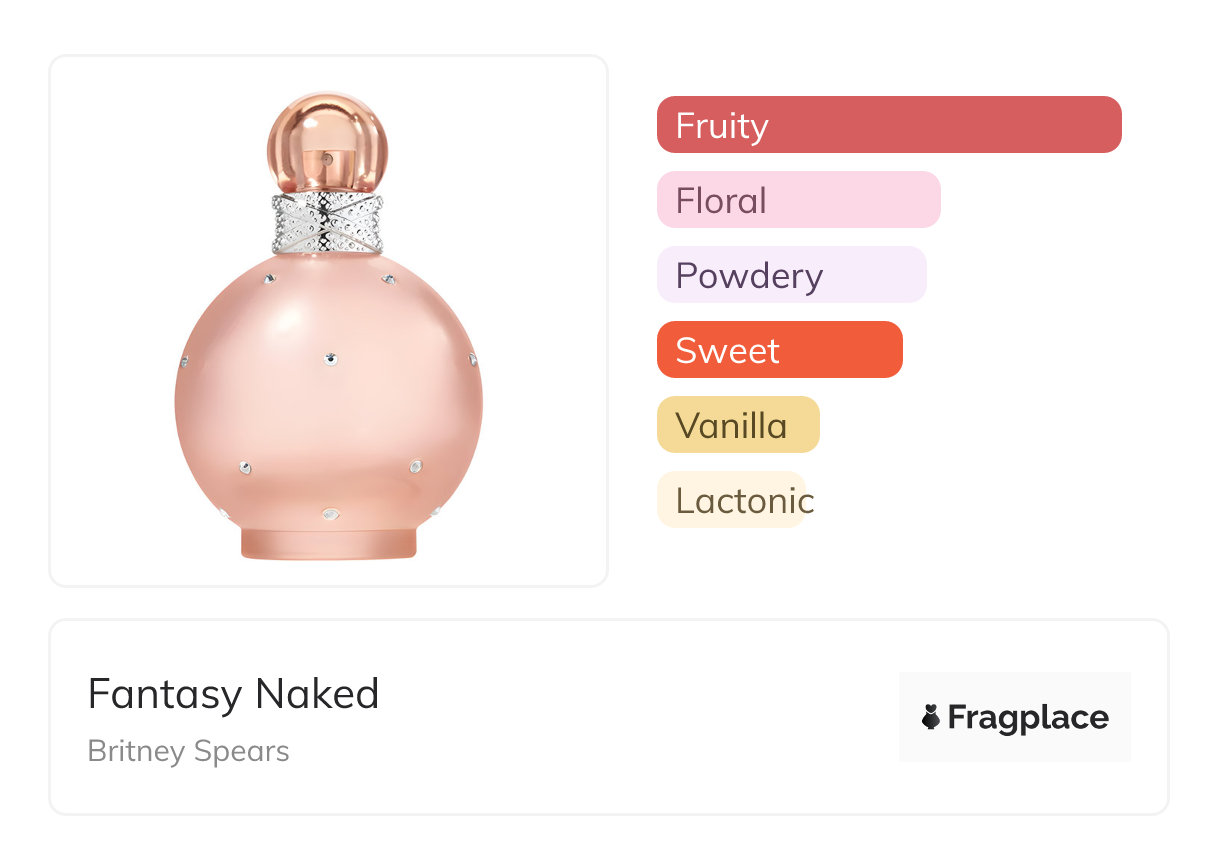Click the center rhinestone on the bottle
1218x864 pixels.
(x=331, y=358)
